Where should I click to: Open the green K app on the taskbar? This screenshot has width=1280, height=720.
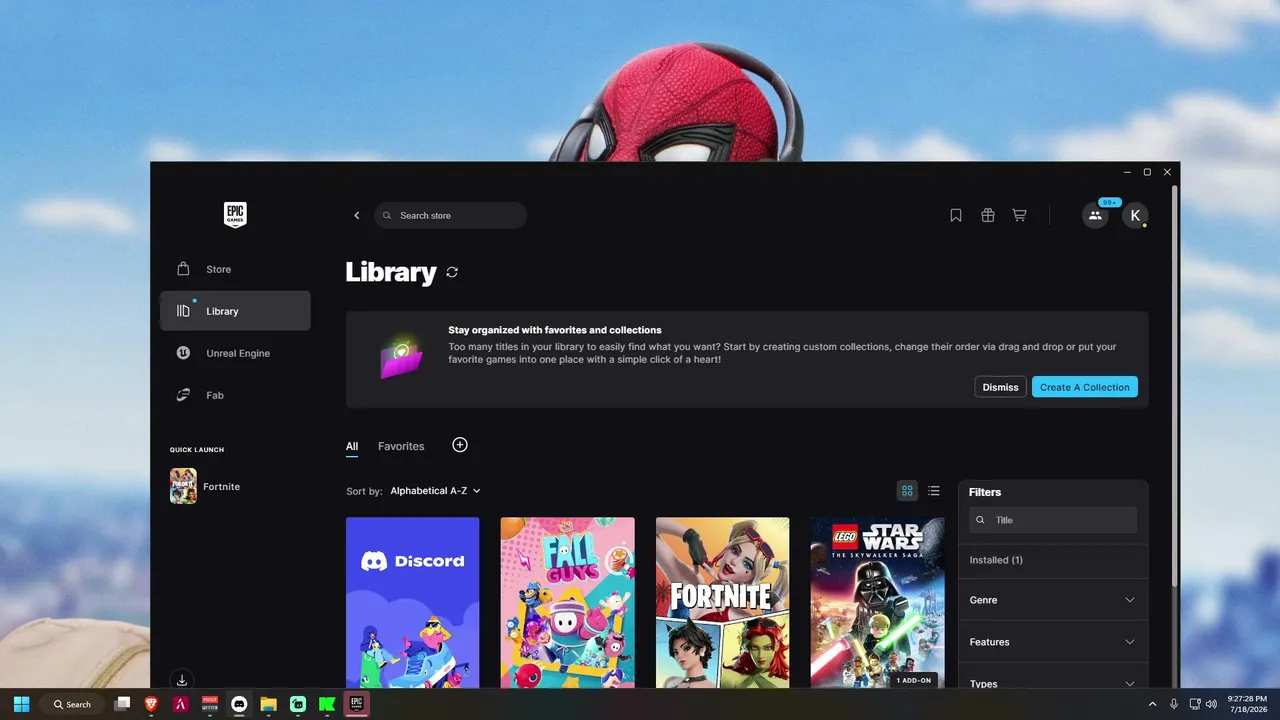[327, 704]
